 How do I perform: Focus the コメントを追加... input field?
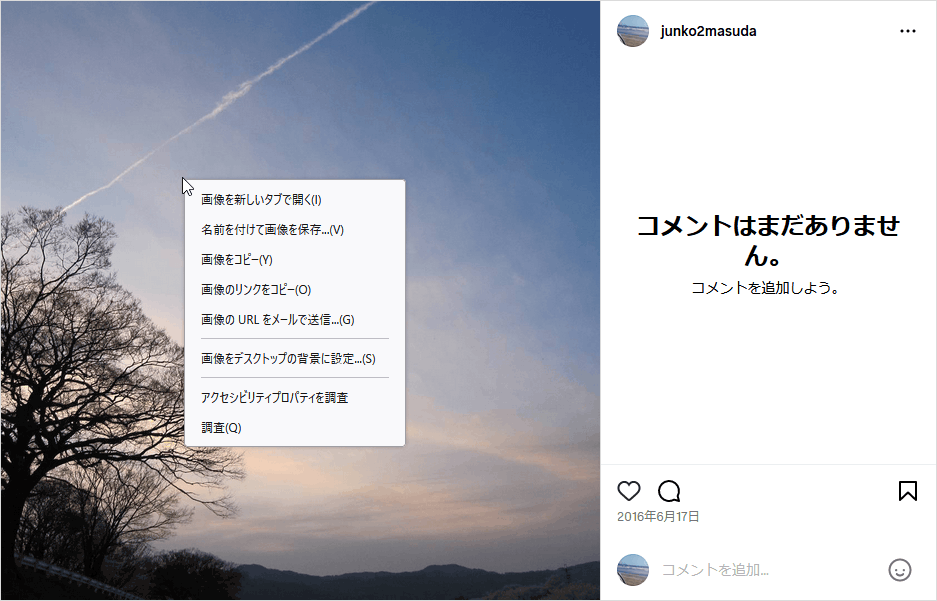tap(770, 570)
